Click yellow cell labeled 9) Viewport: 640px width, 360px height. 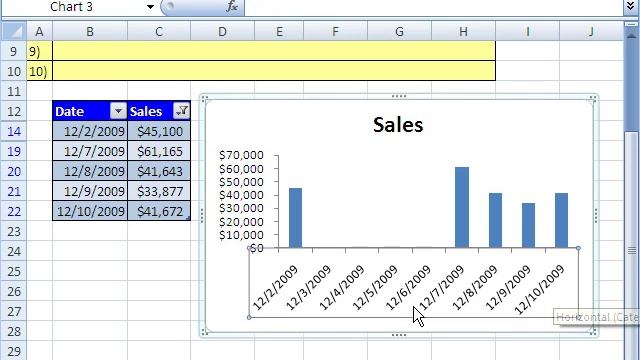tap(40, 51)
